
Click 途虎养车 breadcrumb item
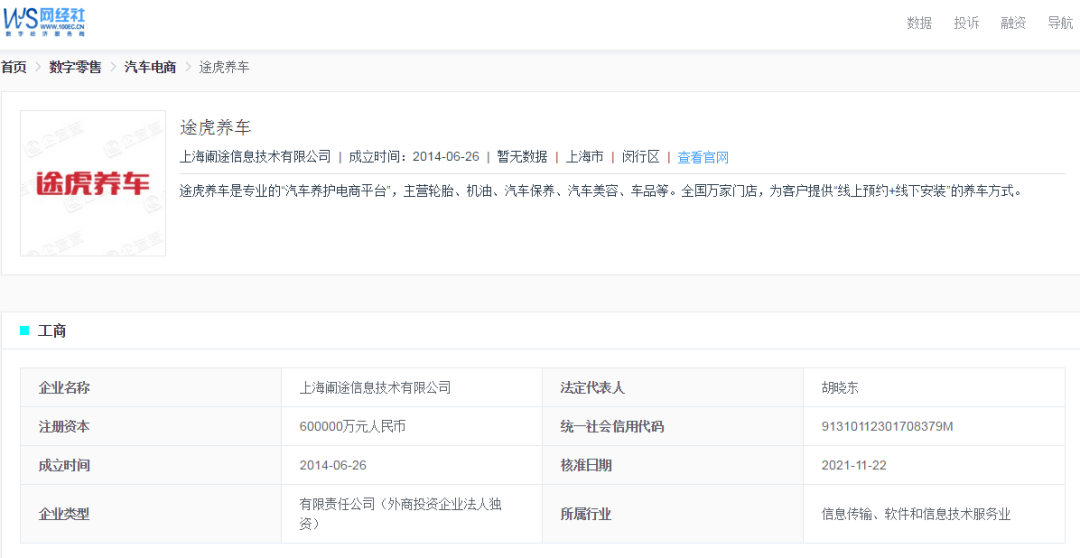coord(224,67)
